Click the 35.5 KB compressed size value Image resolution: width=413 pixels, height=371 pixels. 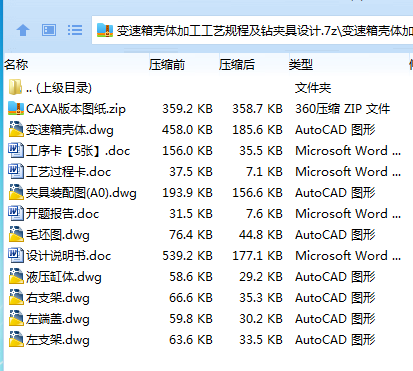(261, 151)
